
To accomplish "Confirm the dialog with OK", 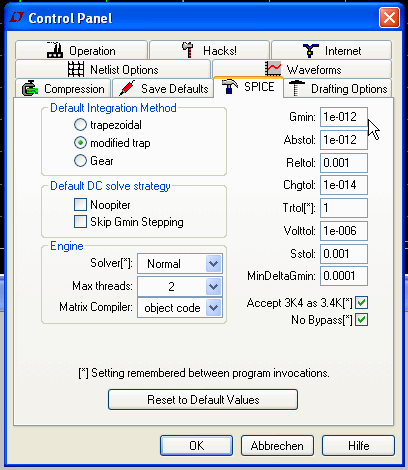I will [196, 445].
